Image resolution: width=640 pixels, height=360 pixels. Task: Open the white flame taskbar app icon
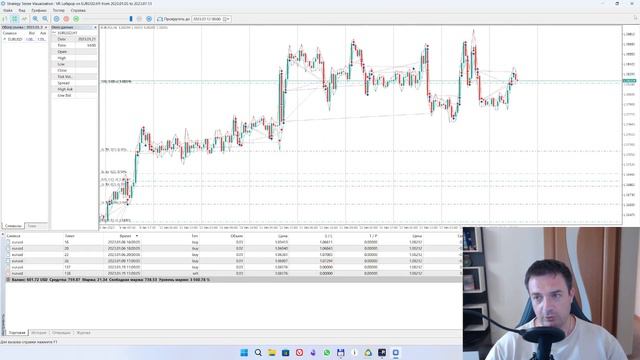tap(354, 353)
